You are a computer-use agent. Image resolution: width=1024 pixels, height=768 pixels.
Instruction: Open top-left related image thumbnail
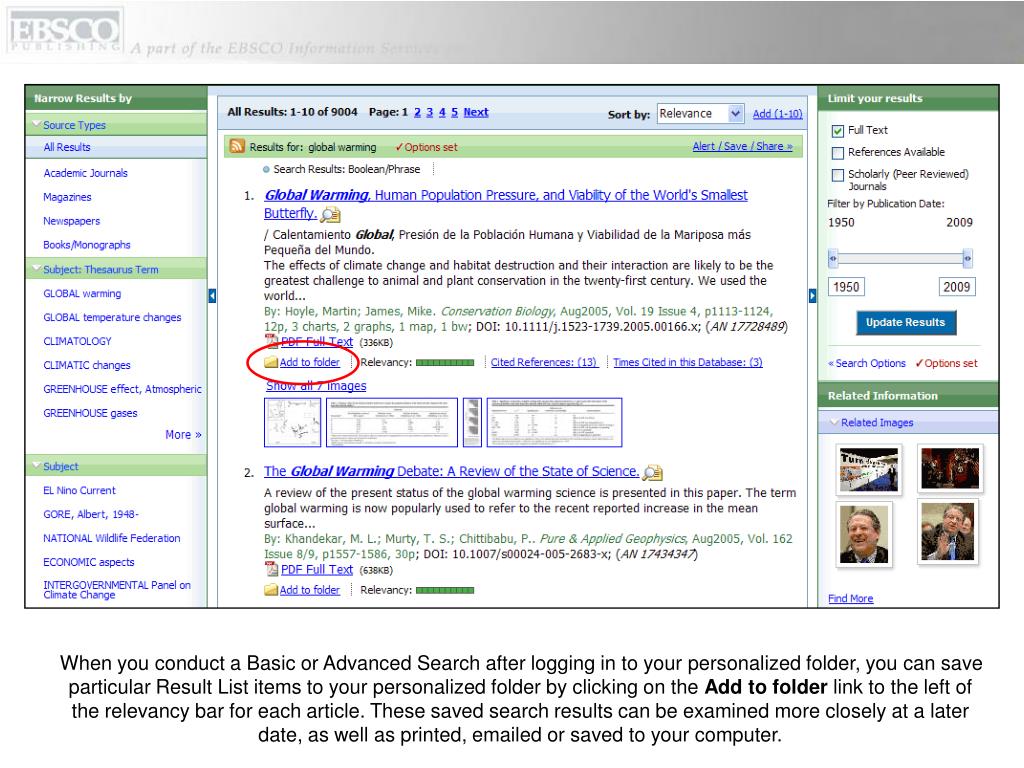[x=869, y=470]
